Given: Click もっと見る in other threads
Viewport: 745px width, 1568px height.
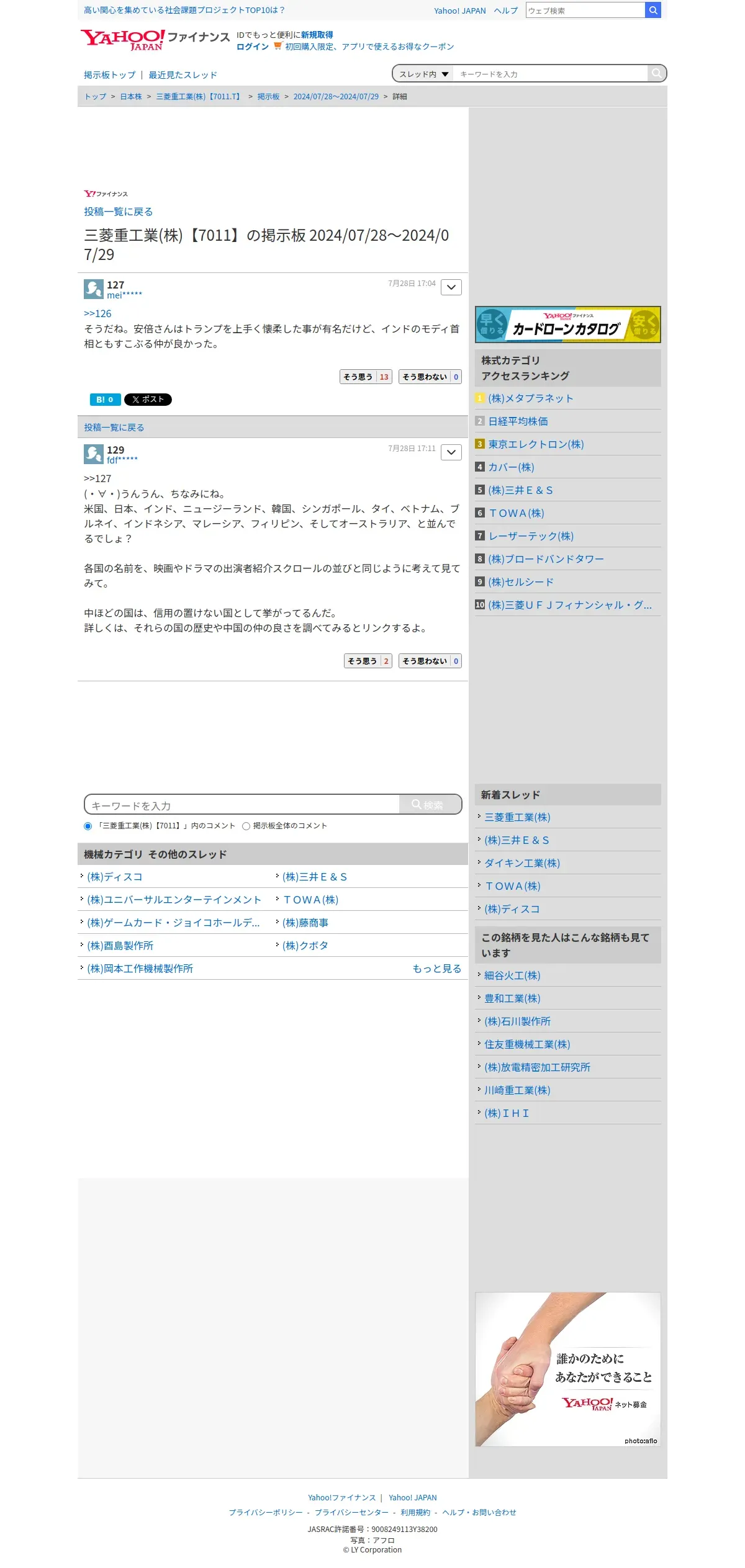Looking at the screenshot, I should click(x=437, y=969).
